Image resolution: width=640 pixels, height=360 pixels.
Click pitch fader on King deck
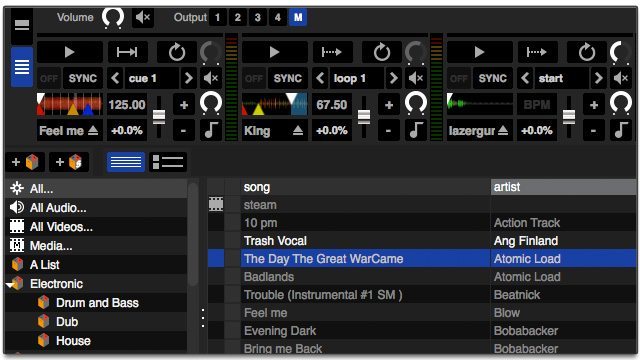point(364,117)
